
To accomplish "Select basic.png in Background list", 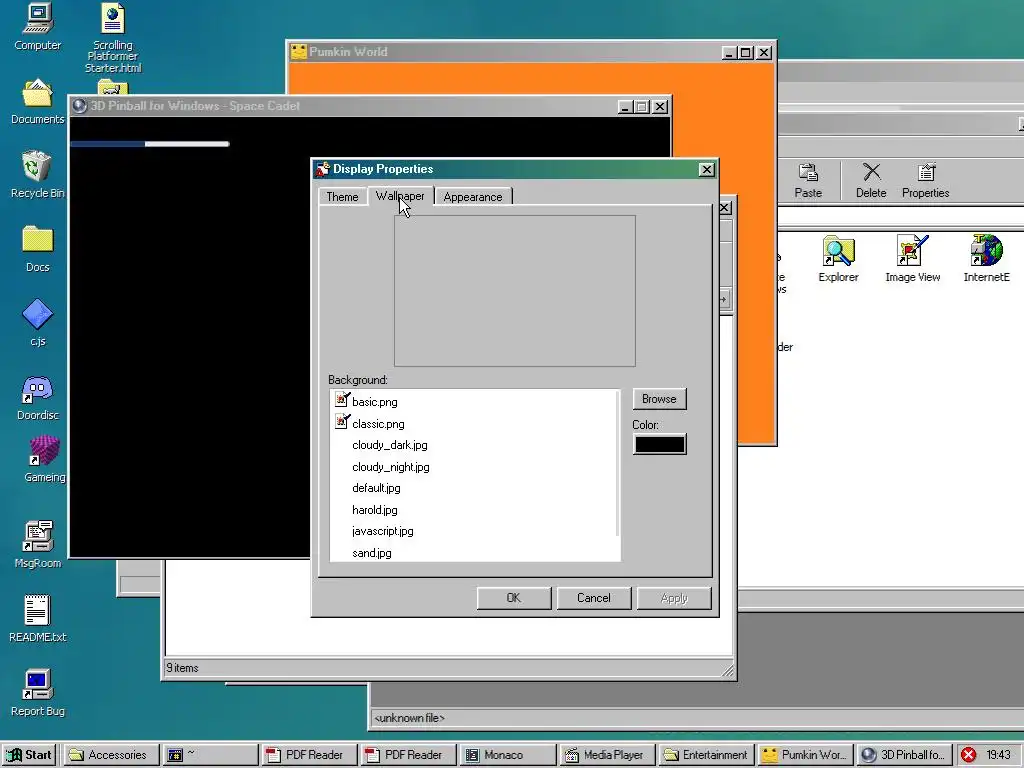I will tap(374, 402).
